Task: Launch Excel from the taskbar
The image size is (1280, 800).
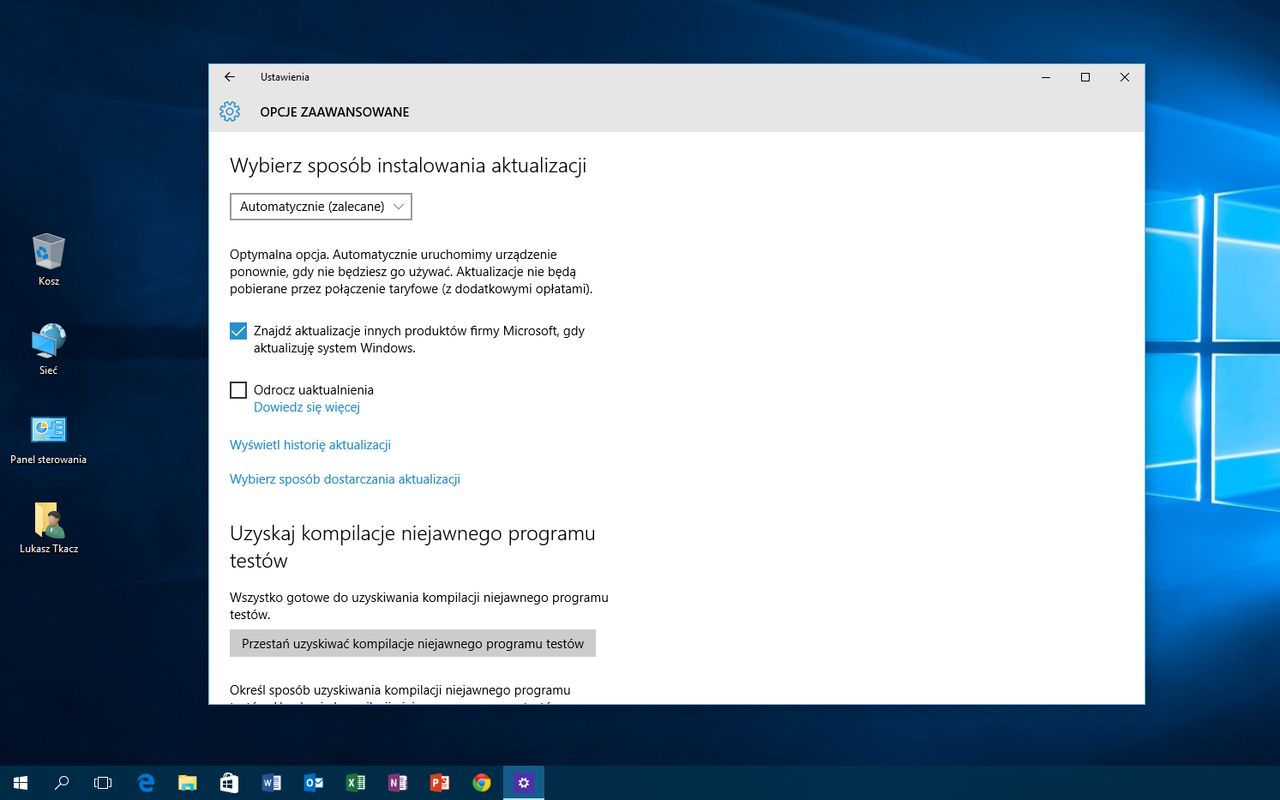Action: click(x=355, y=783)
